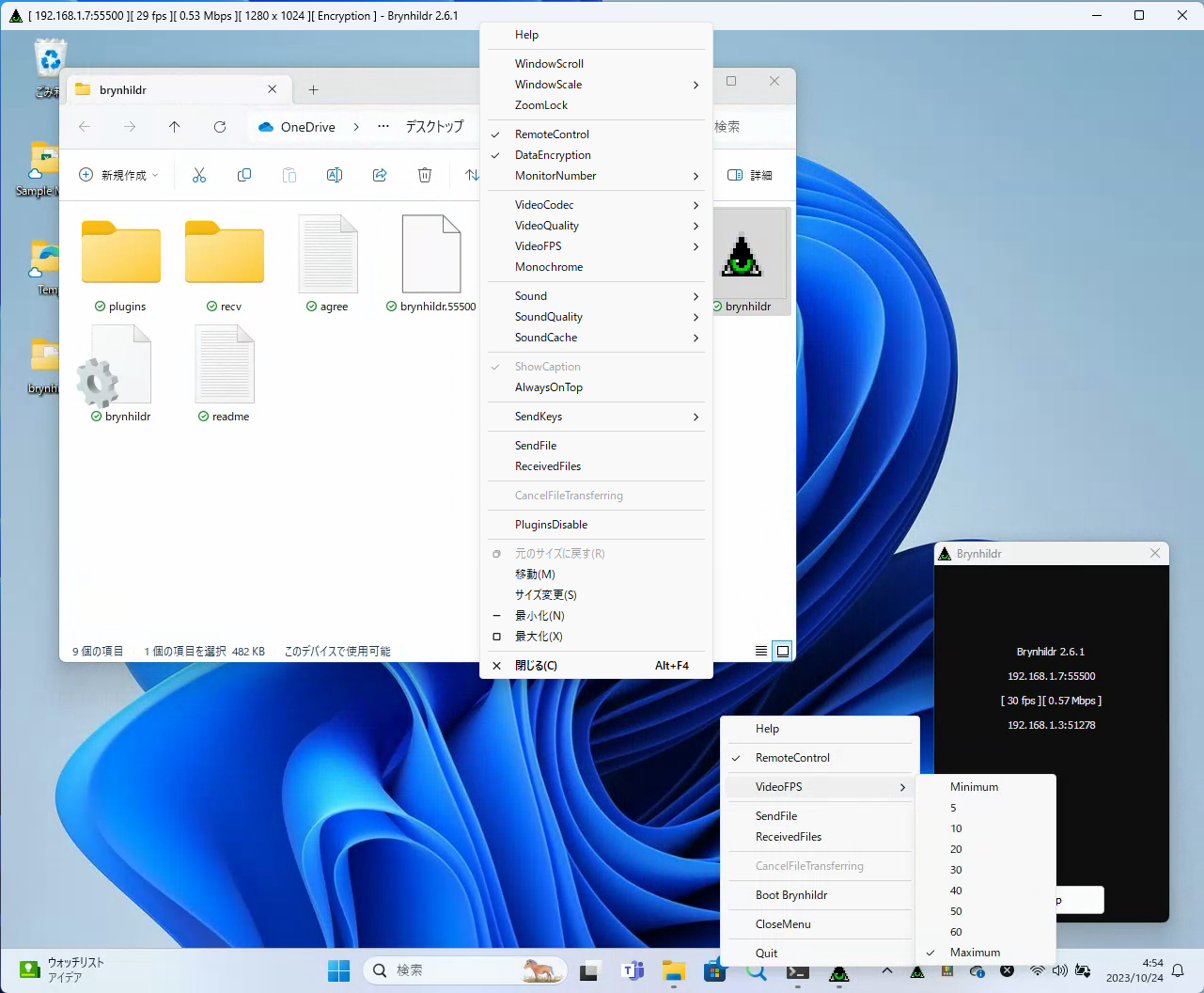
Task: Add a new Explorer tab with plus icon
Action: point(314,90)
